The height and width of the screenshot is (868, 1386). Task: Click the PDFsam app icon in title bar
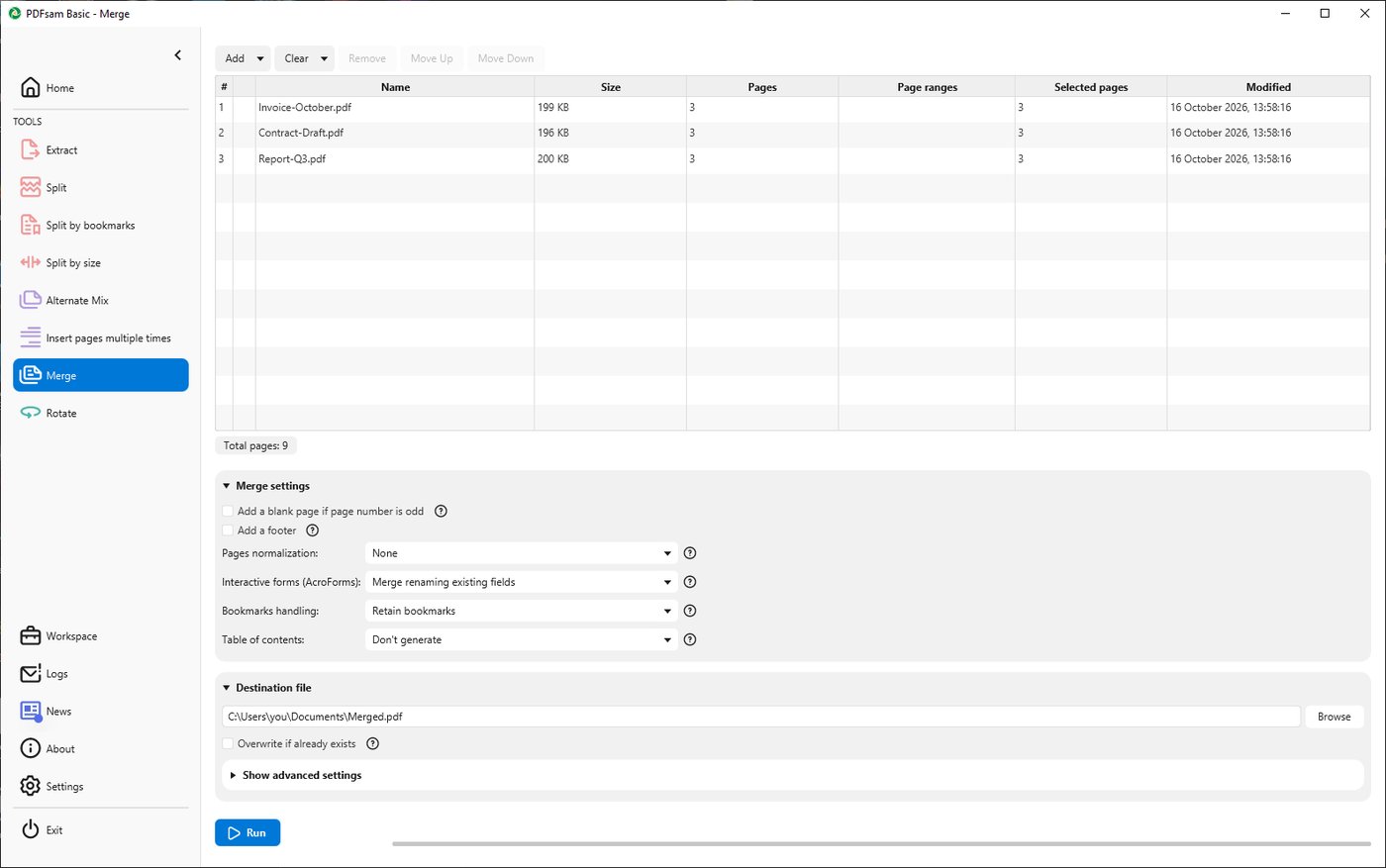tap(15, 14)
